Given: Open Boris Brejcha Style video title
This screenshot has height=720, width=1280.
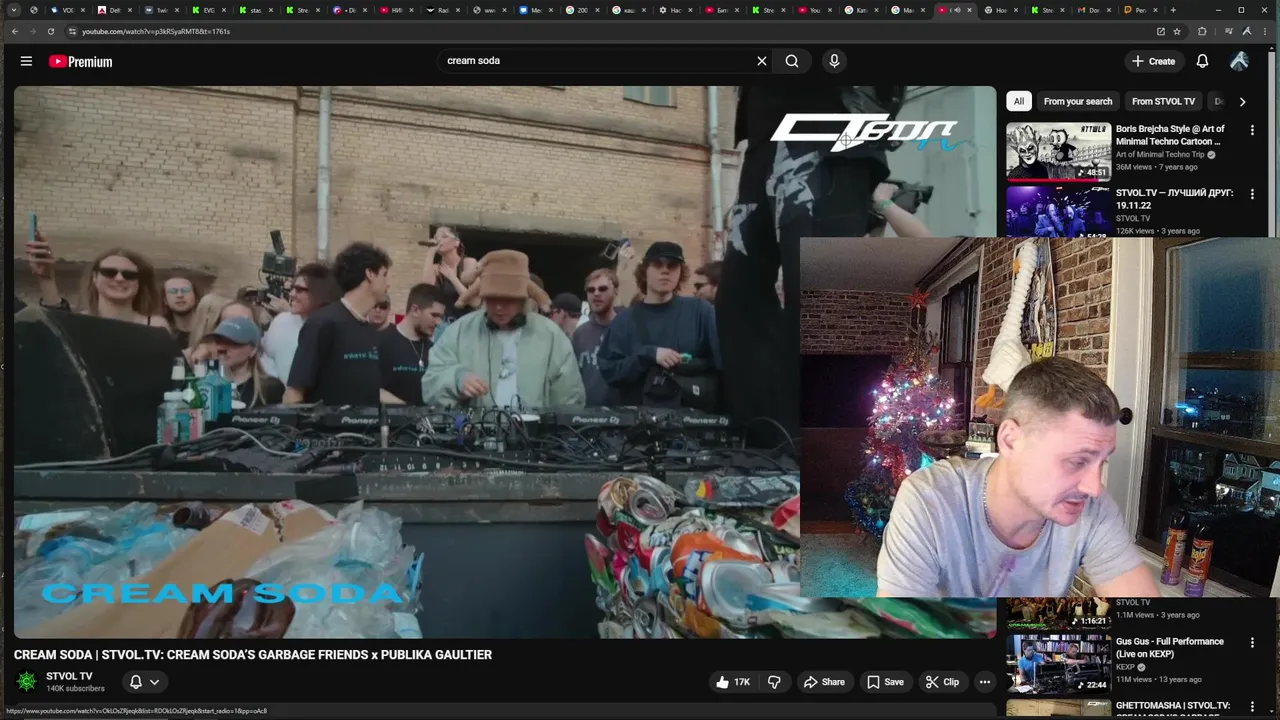Looking at the screenshot, I should coord(1170,135).
